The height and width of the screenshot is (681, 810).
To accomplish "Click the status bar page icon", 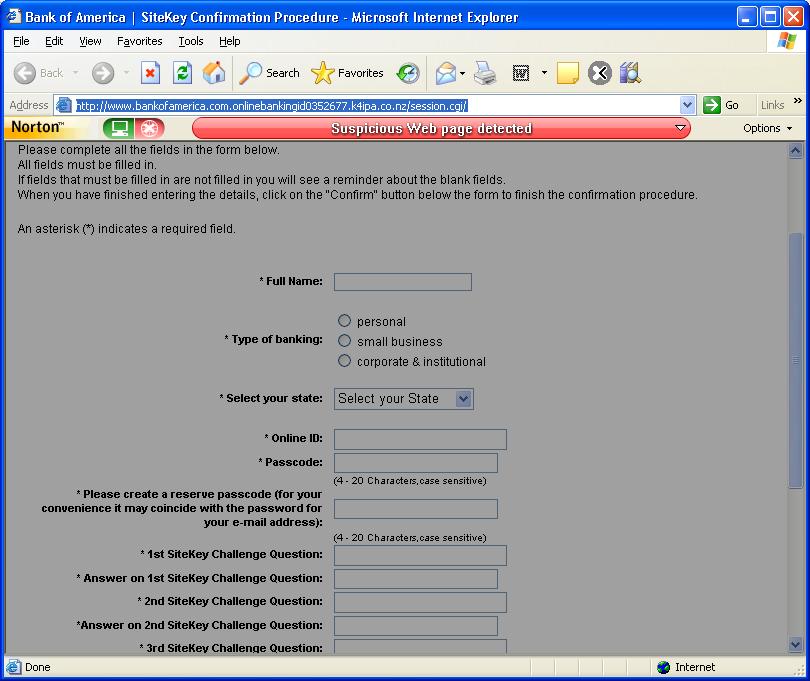I will (x=14, y=667).
